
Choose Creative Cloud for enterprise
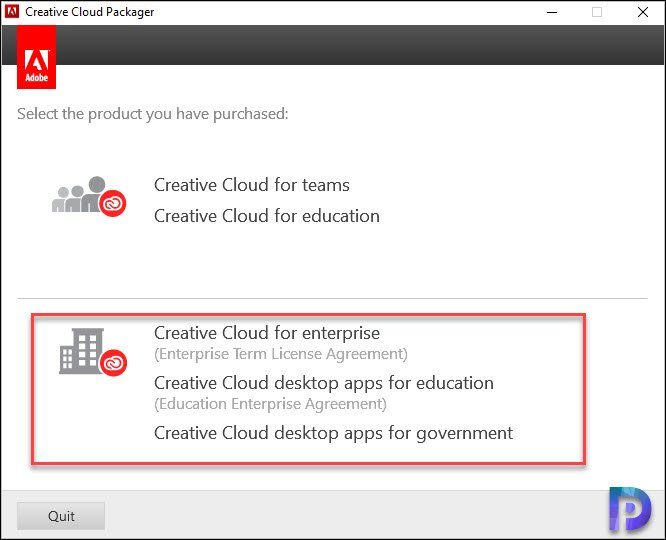point(267,333)
